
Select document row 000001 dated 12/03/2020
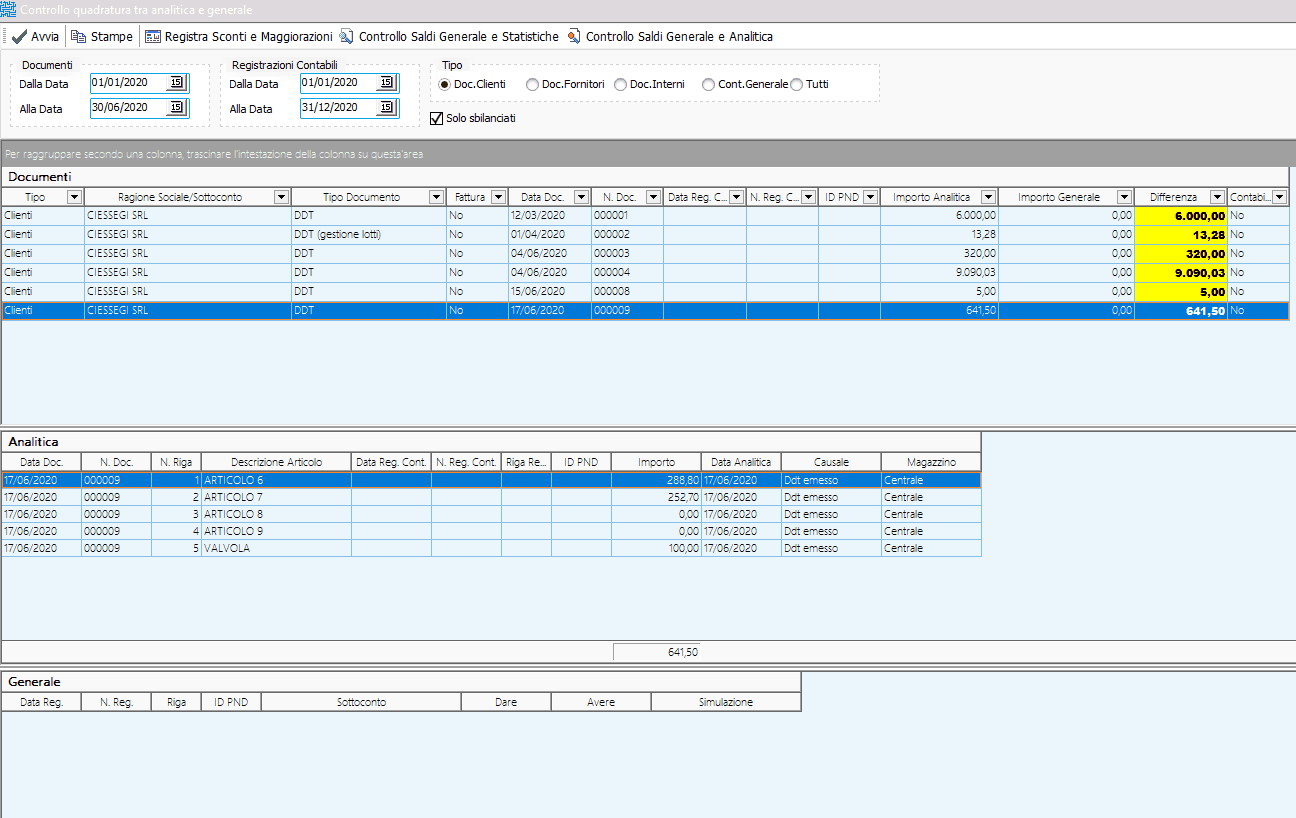point(645,215)
